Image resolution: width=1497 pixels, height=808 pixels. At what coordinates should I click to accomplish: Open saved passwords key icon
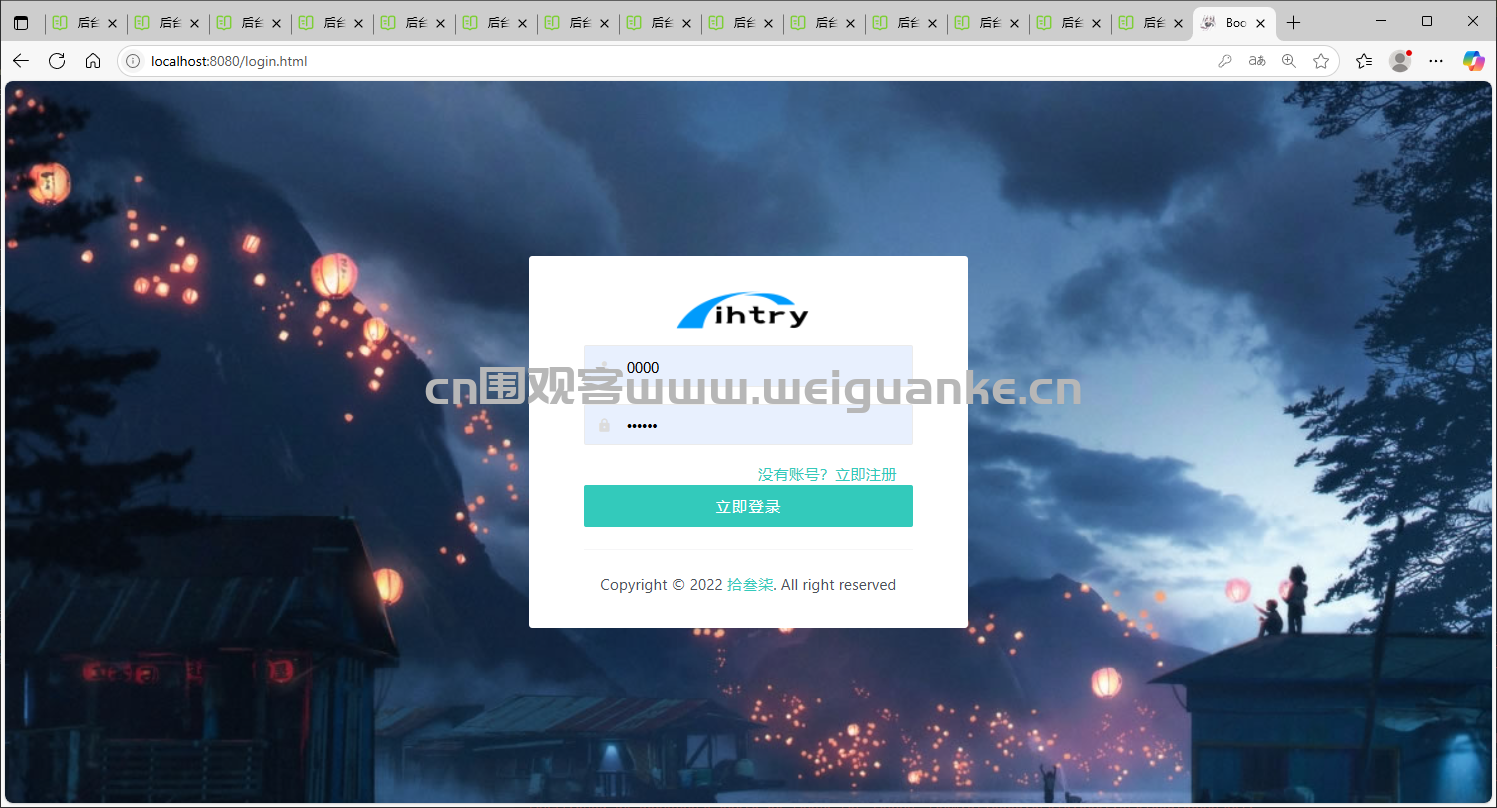1225,61
